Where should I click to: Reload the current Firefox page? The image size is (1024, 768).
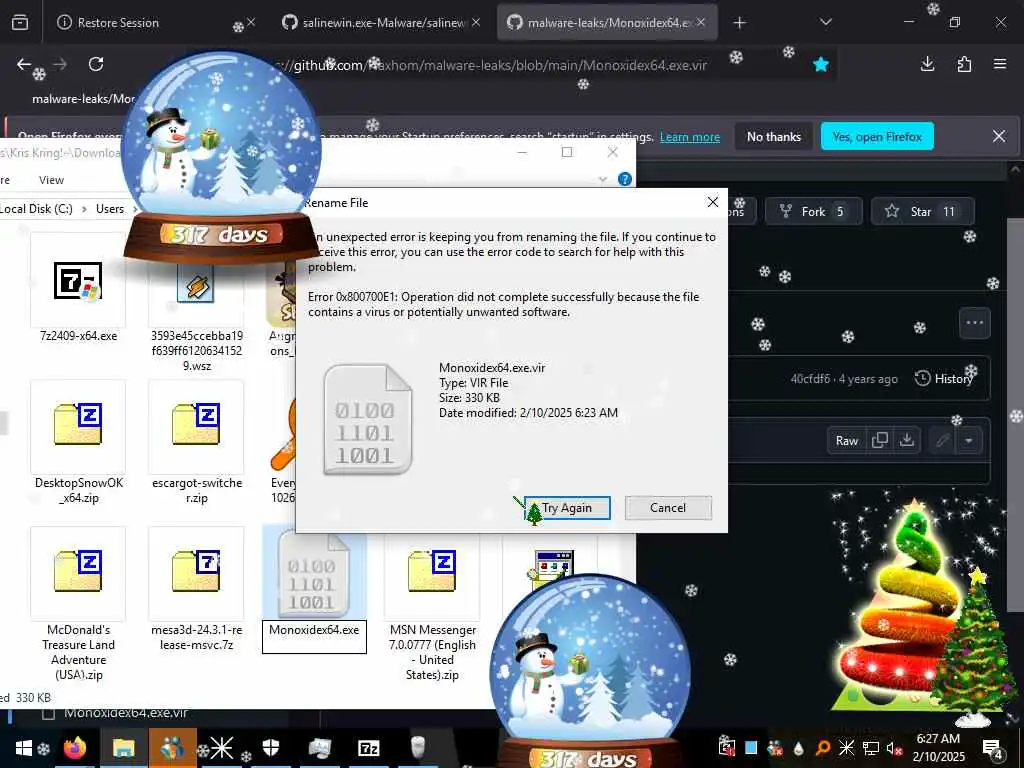96,64
